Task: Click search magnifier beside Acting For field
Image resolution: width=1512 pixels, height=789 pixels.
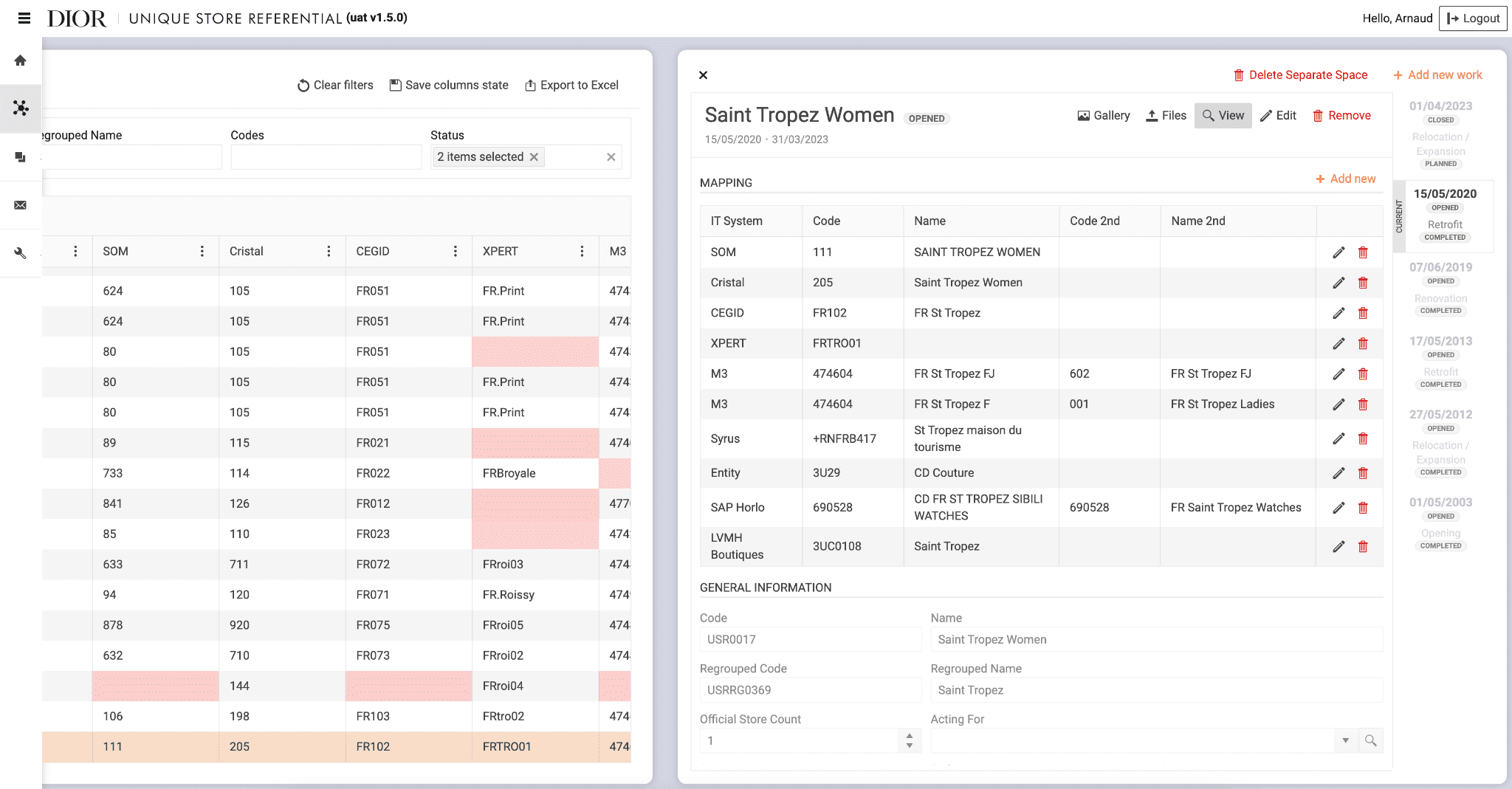Action: 1370,740
